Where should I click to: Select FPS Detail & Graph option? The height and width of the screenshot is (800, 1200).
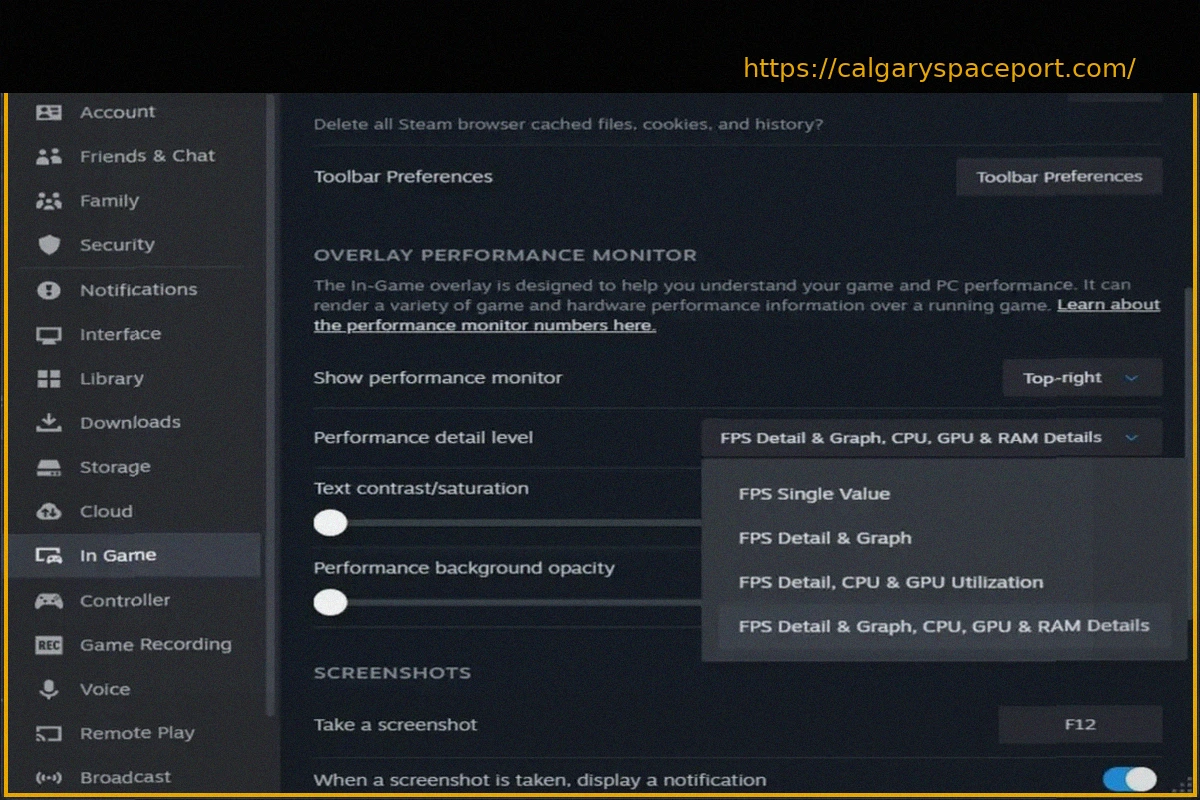click(825, 538)
